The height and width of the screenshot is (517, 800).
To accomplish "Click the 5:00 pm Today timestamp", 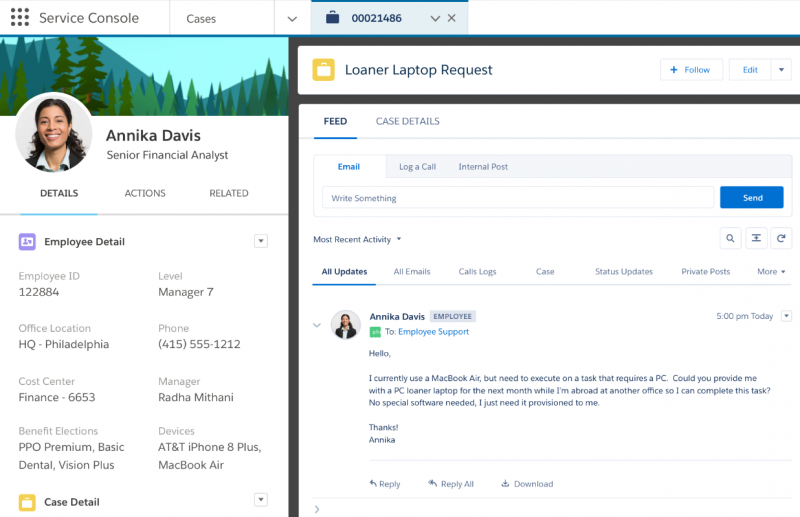I will tap(744, 316).
